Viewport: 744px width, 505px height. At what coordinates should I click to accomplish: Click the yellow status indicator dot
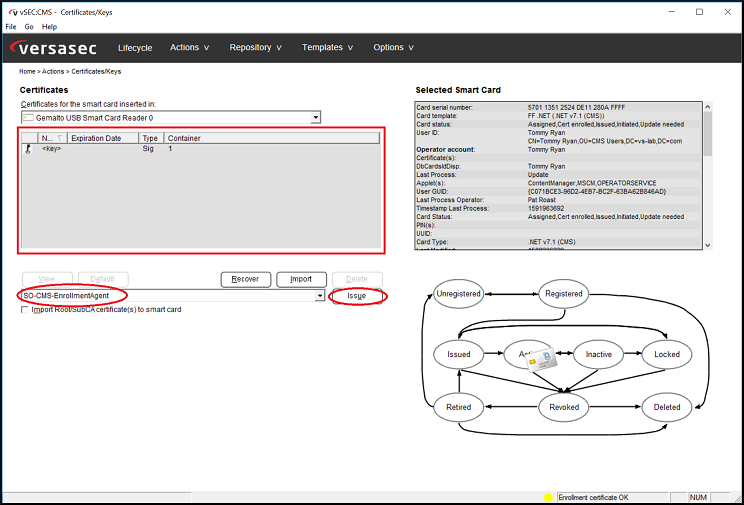click(x=548, y=497)
